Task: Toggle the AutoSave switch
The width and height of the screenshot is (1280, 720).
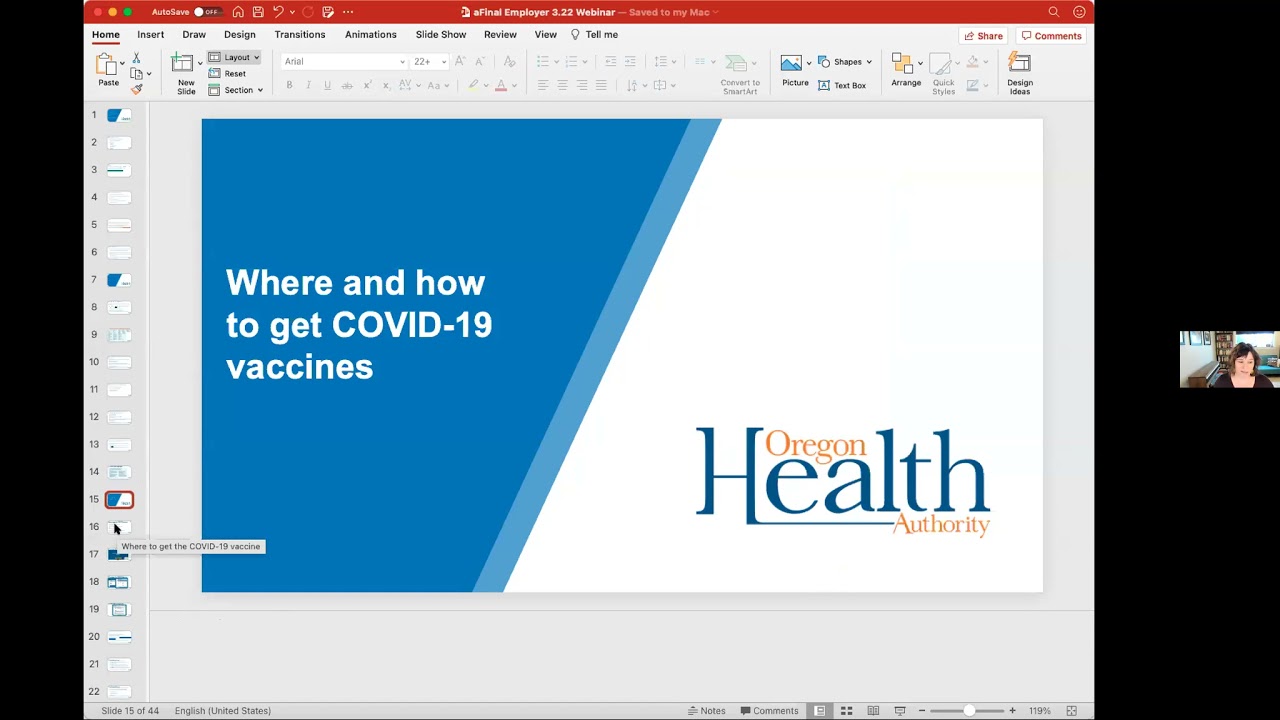Action: pyautogui.click(x=207, y=12)
